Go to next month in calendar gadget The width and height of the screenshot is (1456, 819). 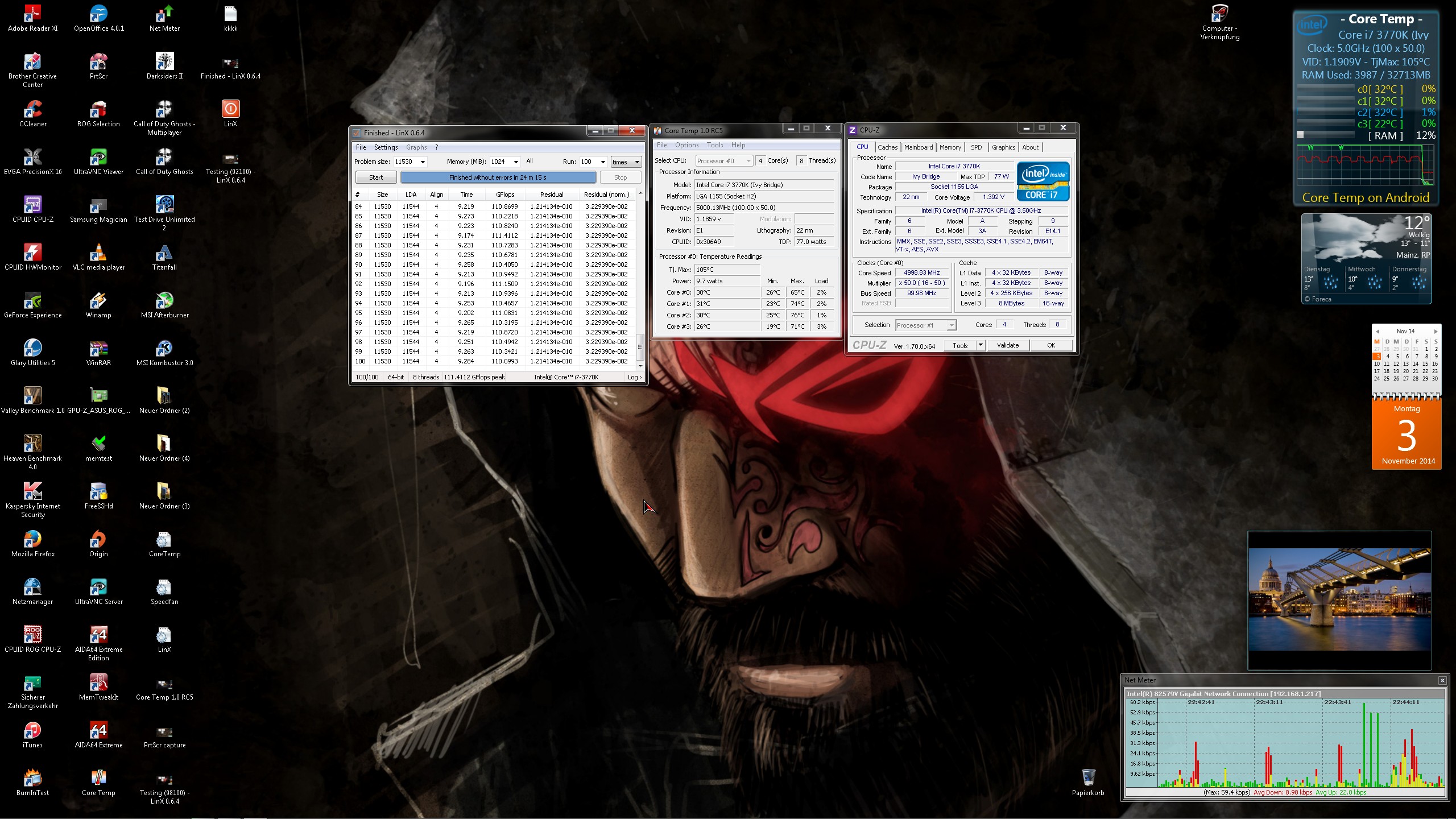tap(1436, 331)
